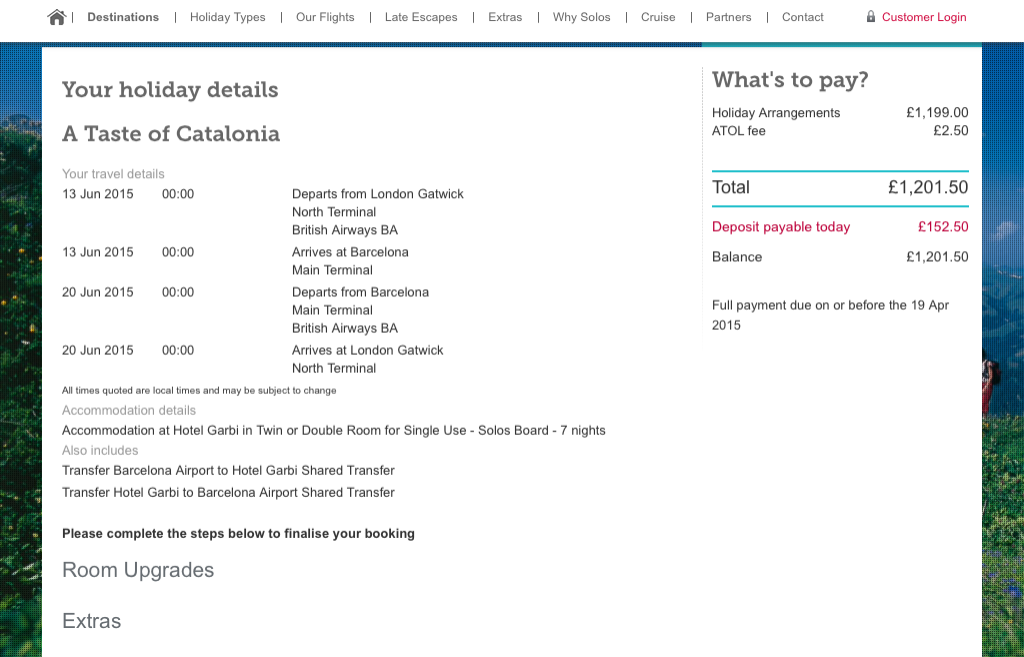Go to Our Flights page
The width and height of the screenshot is (1024, 657).
pyautogui.click(x=325, y=18)
